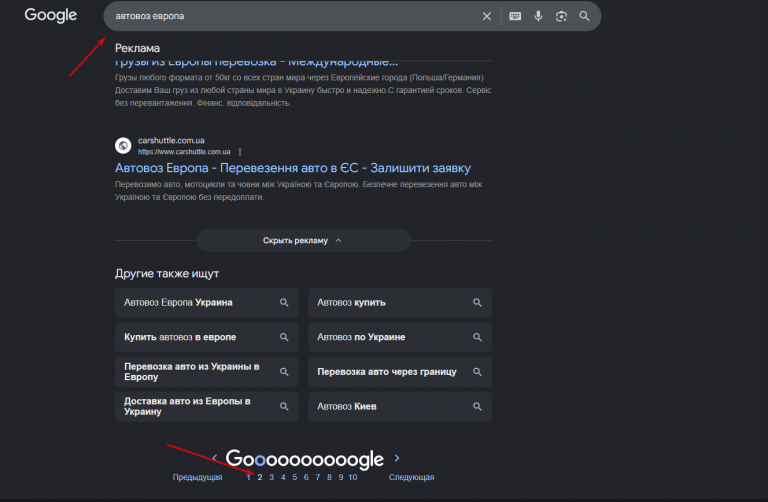Open carshuttle.com.ua site favicon
Image resolution: width=768 pixels, height=502 pixels.
[x=123, y=145]
